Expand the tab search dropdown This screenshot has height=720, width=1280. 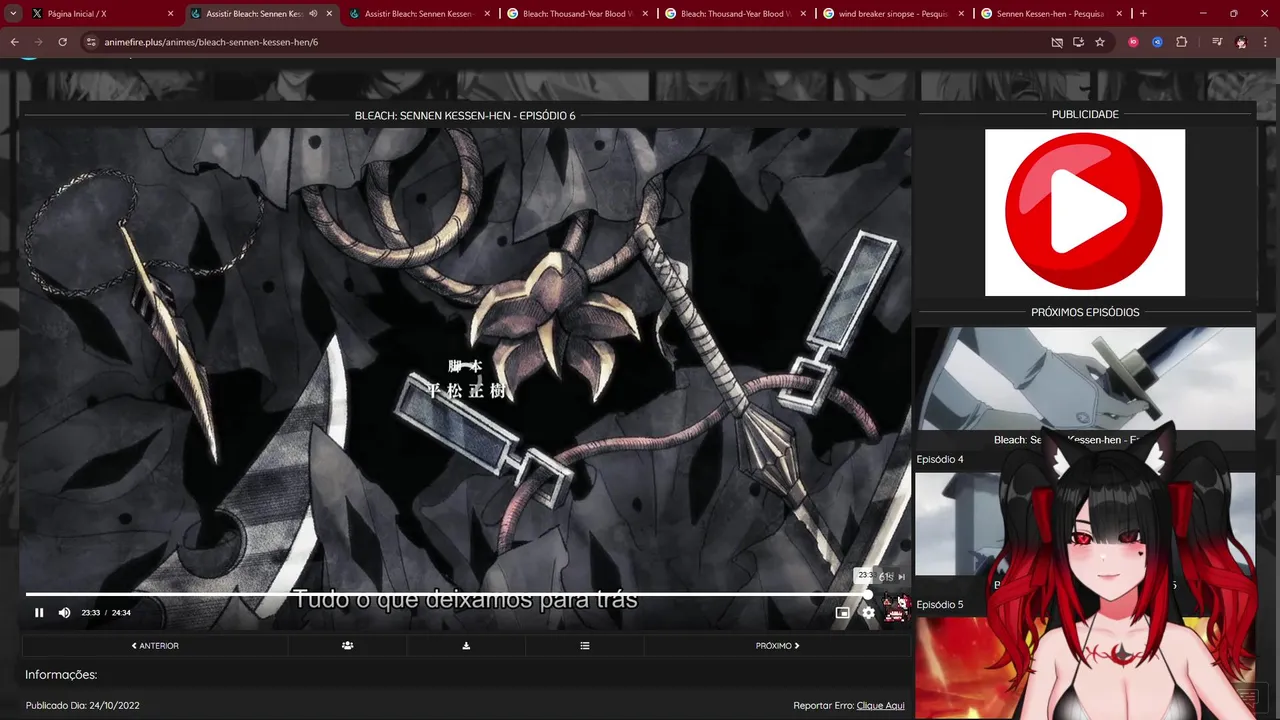click(x=12, y=14)
